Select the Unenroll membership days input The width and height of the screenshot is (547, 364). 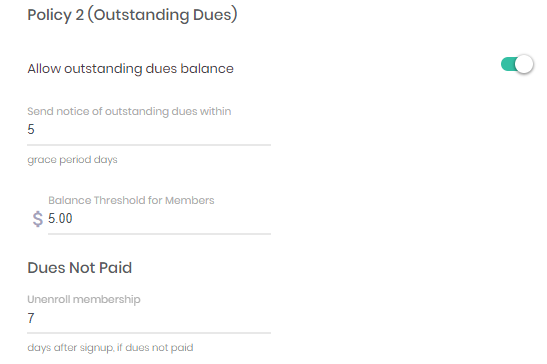[149, 318]
